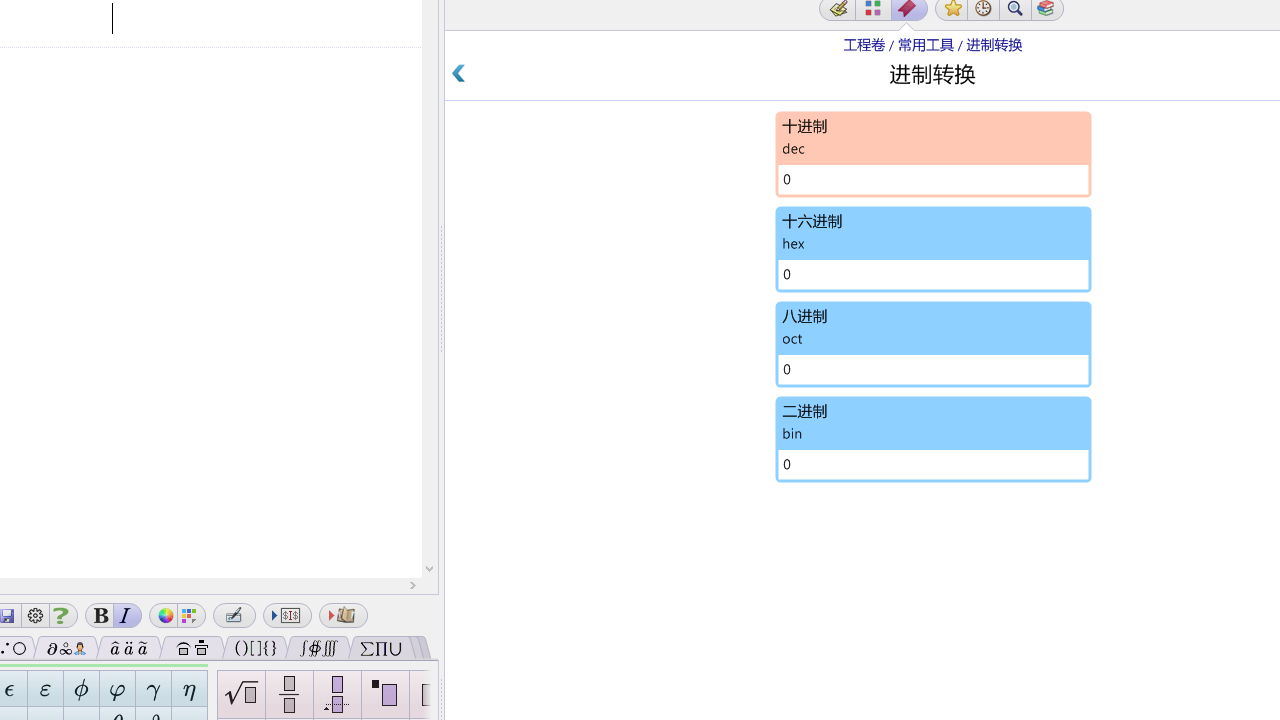Click the four colored squares icon
1280x720 pixels.
coord(873,9)
